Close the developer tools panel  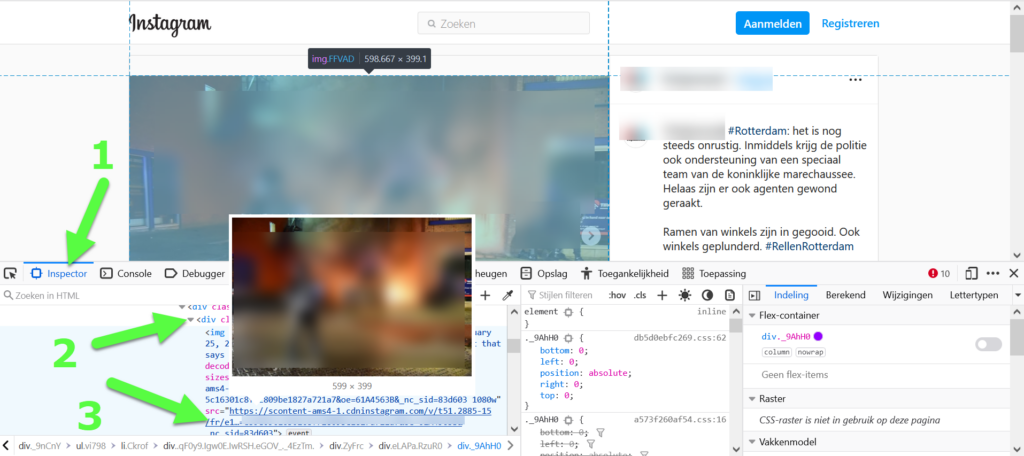click(1014, 274)
